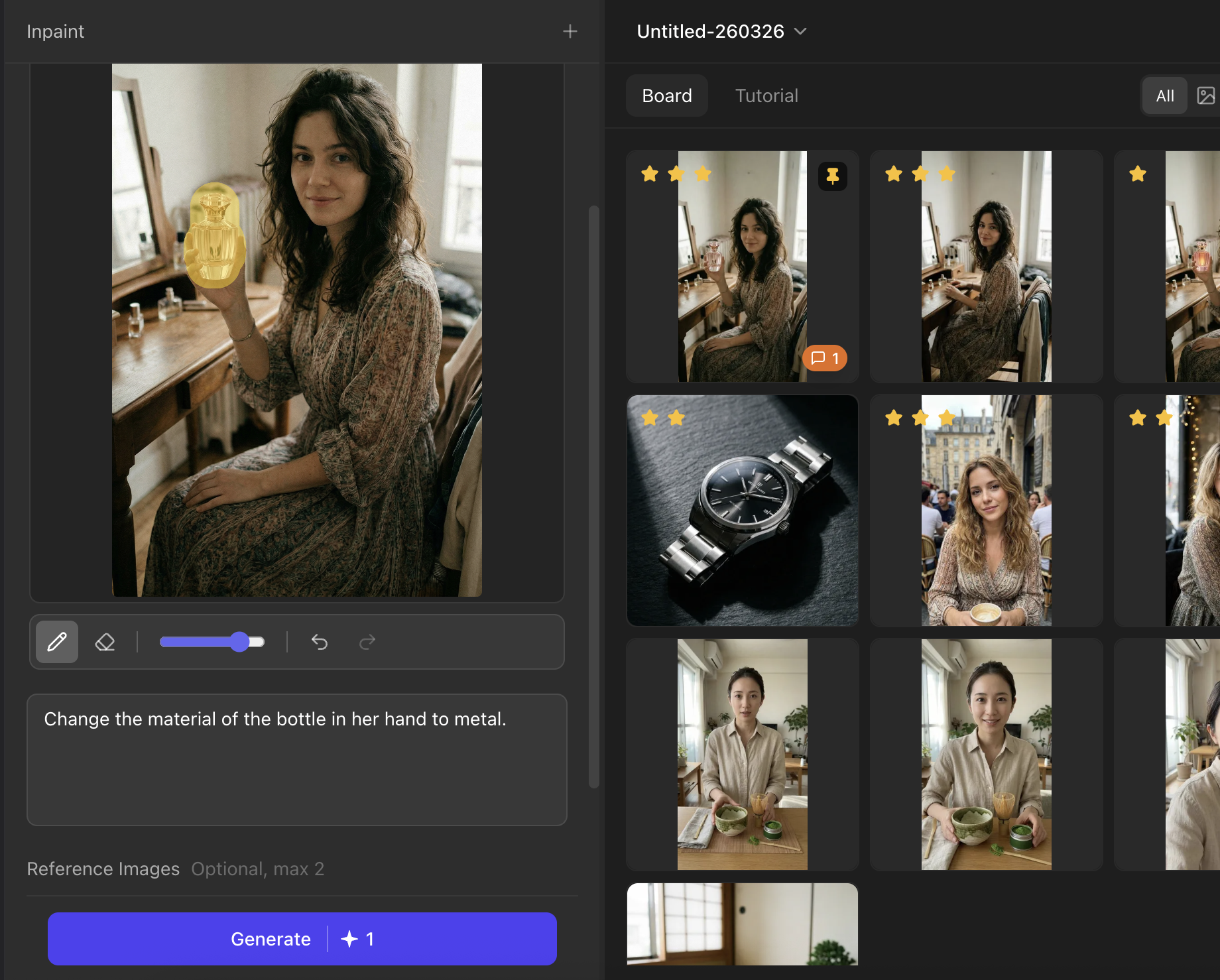Click the redo arrow icon
Screen dimensions: 1220x980
coord(367,642)
